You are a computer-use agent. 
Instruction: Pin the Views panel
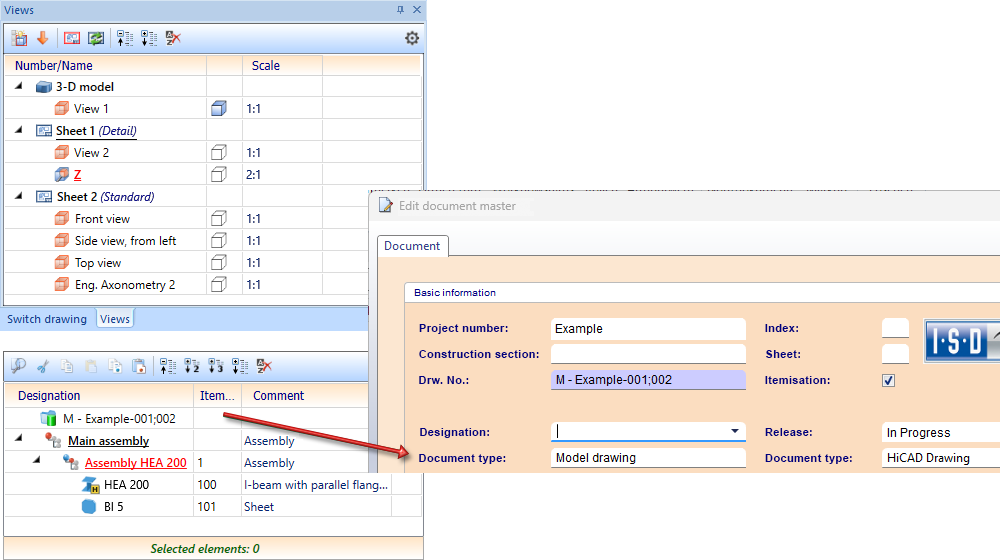[400, 10]
